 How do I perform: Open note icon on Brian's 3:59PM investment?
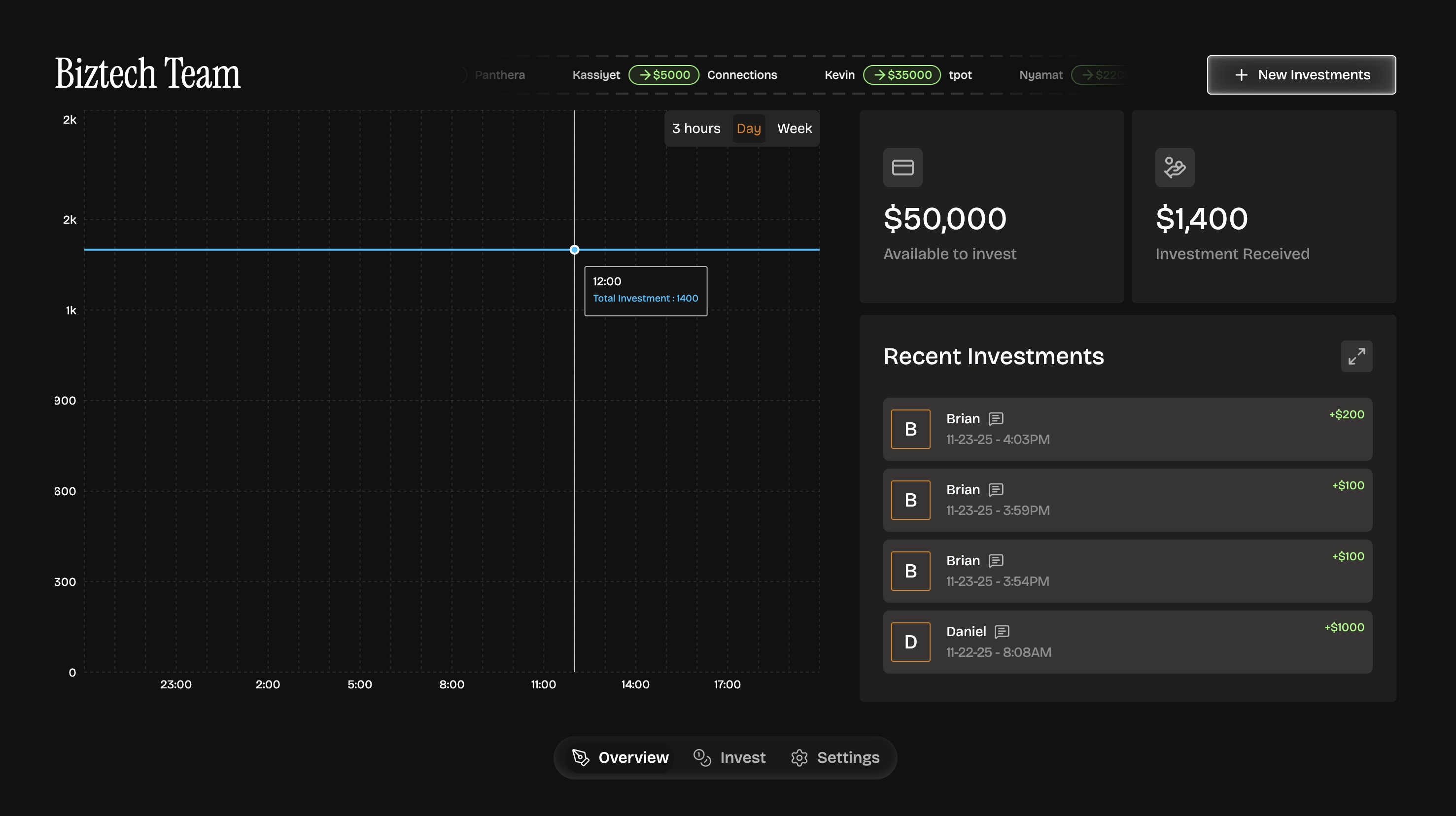click(996, 489)
